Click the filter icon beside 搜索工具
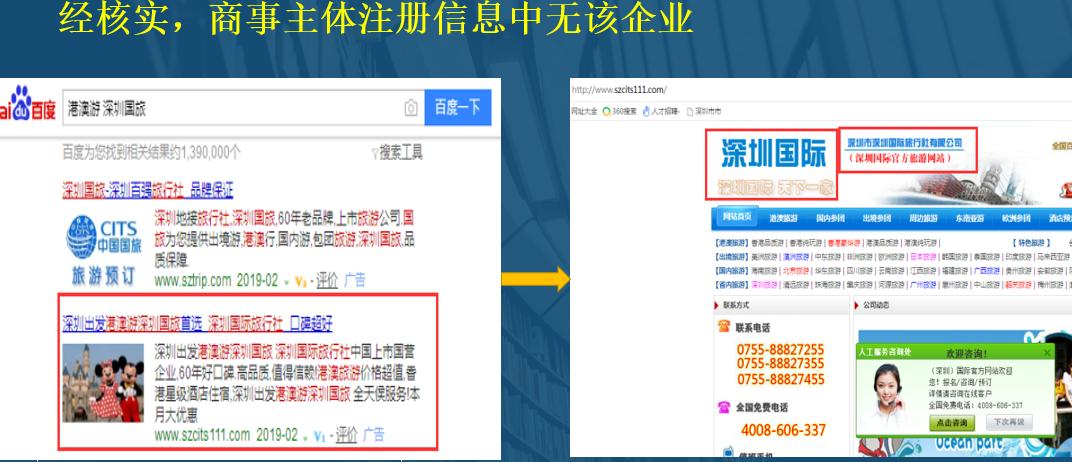The image size is (1072, 462). coord(374,154)
